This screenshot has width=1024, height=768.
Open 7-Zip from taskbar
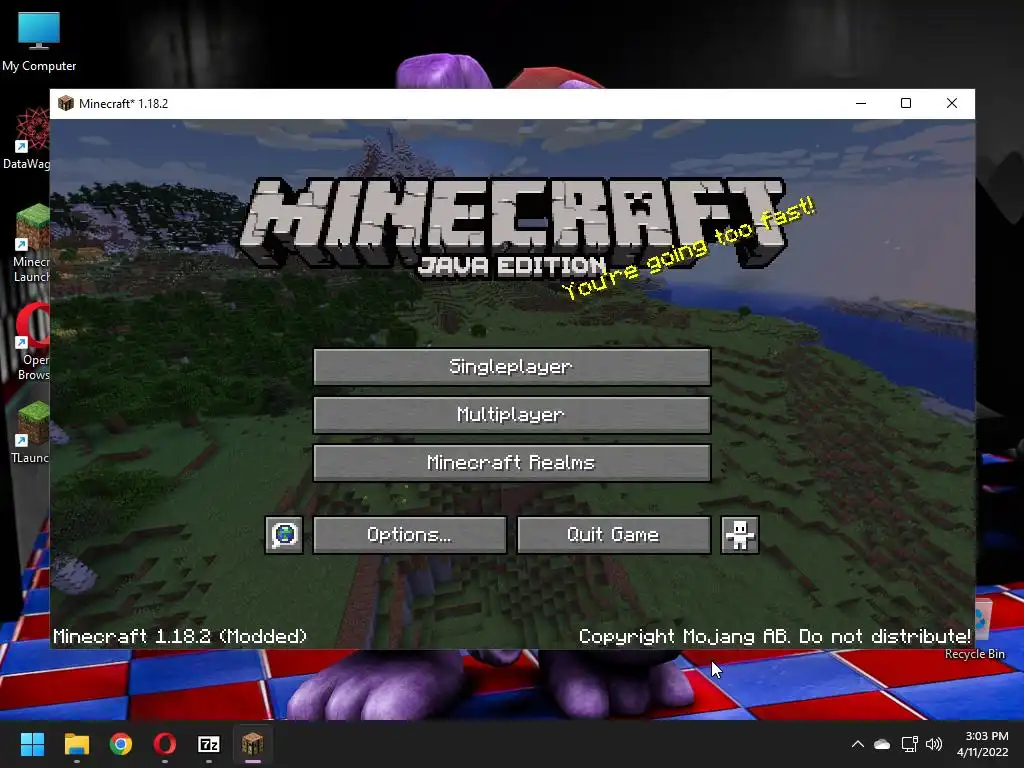click(x=209, y=744)
